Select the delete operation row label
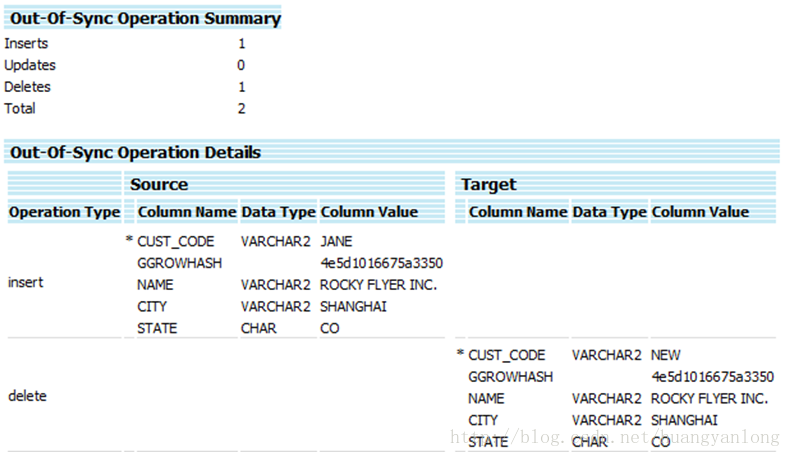 click(27, 396)
